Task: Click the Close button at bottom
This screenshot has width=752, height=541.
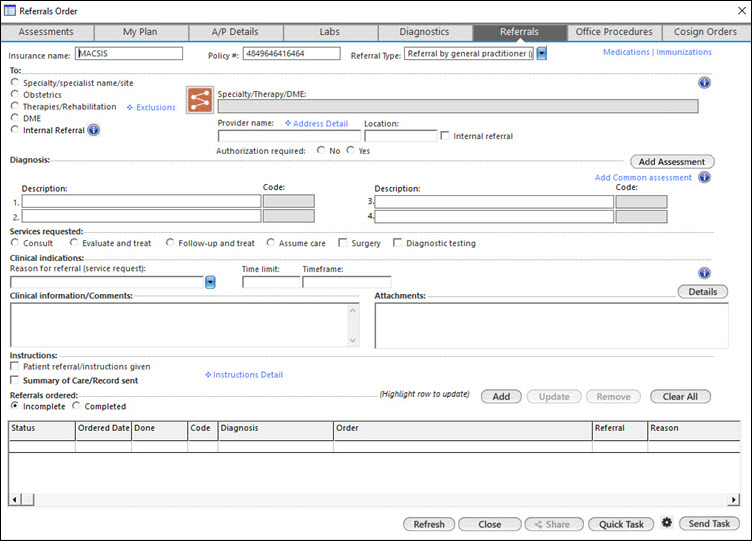Action: [490, 524]
